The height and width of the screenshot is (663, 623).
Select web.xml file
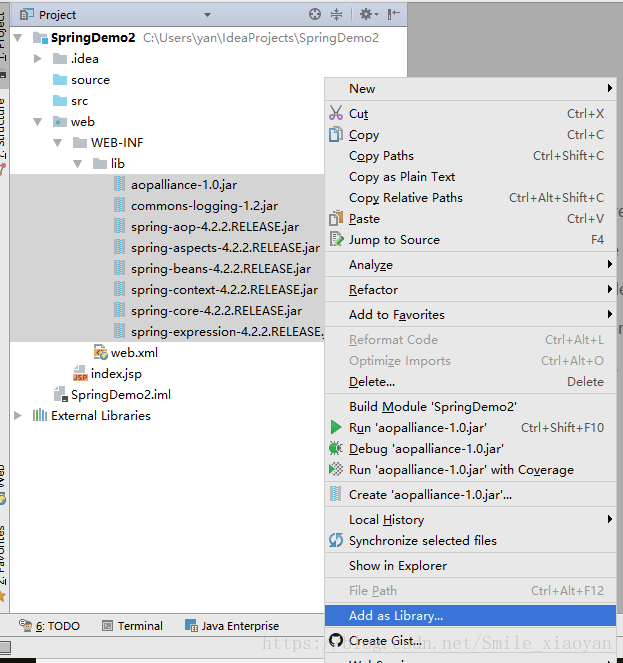click(126, 353)
